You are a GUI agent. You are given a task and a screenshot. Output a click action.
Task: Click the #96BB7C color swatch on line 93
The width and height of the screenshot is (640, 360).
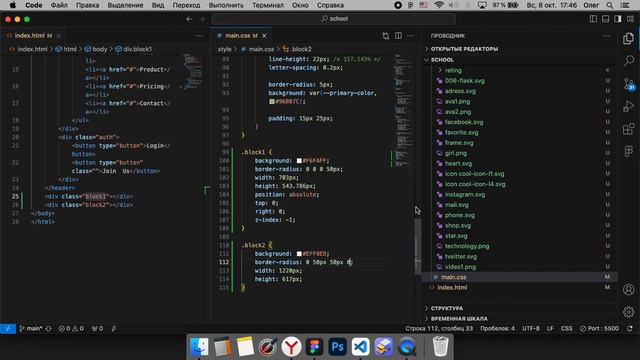(272, 102)
